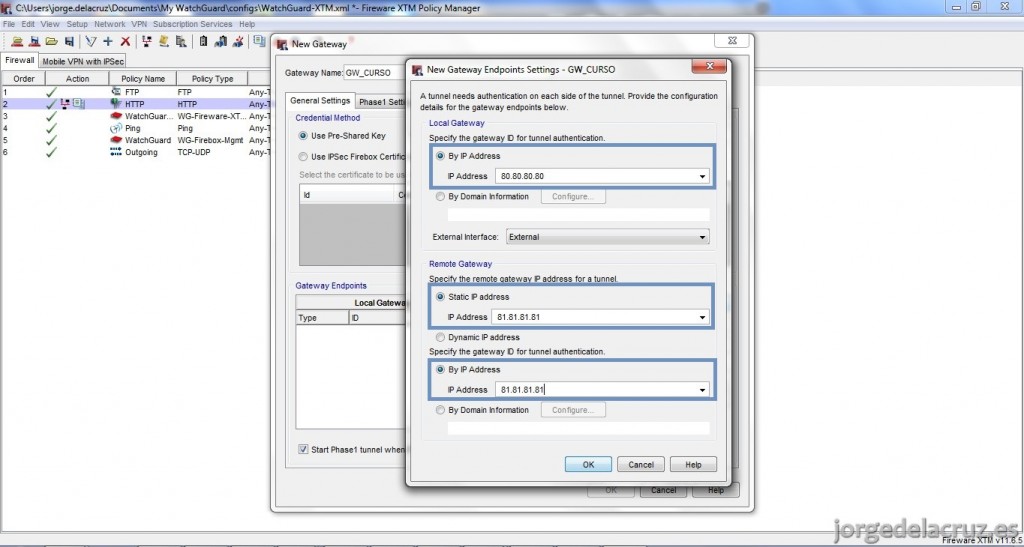This screenshot has width=1024, height=547.
Task: Select Local Gateway By IP Address radio
Action: click(440, 156)
